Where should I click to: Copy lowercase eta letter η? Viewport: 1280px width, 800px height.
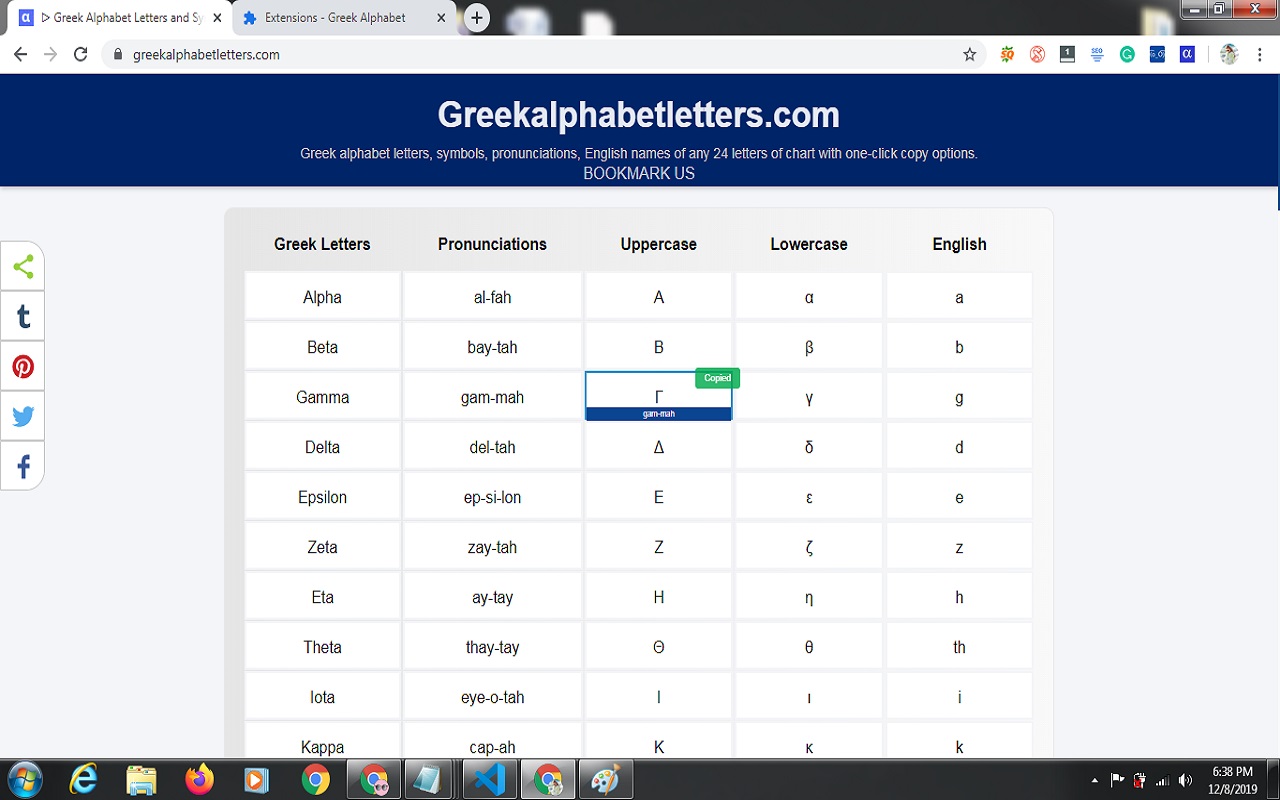point(809,597)
